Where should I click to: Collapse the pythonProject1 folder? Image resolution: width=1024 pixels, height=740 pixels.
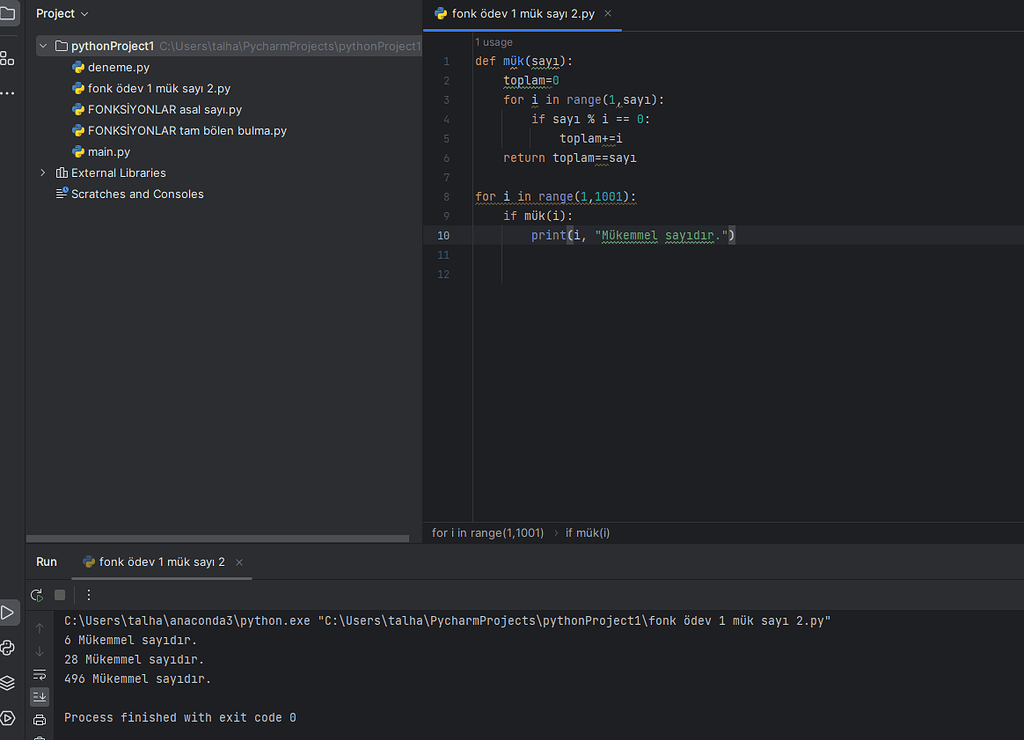(x=43, y=46)
